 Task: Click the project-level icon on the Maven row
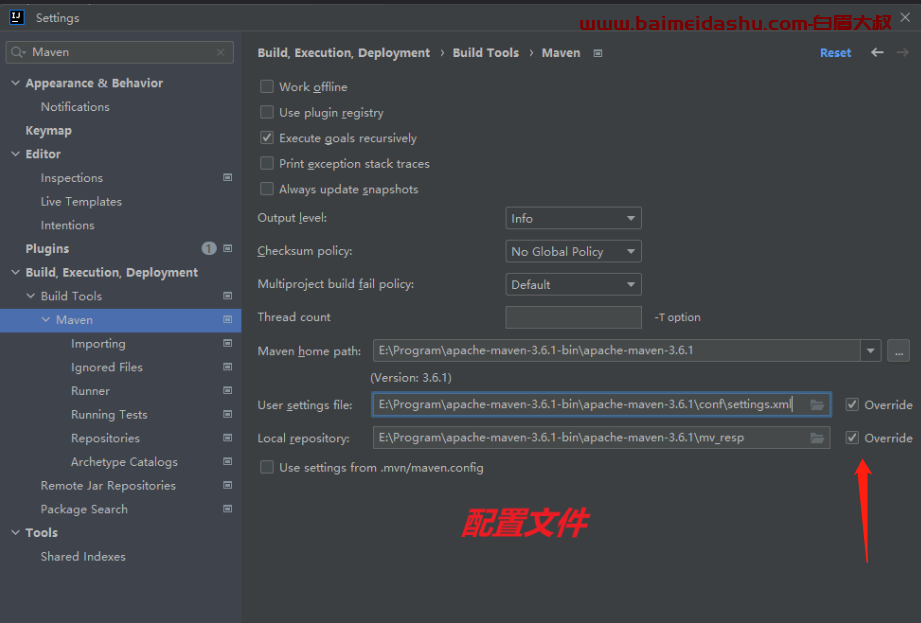point(227,319)
